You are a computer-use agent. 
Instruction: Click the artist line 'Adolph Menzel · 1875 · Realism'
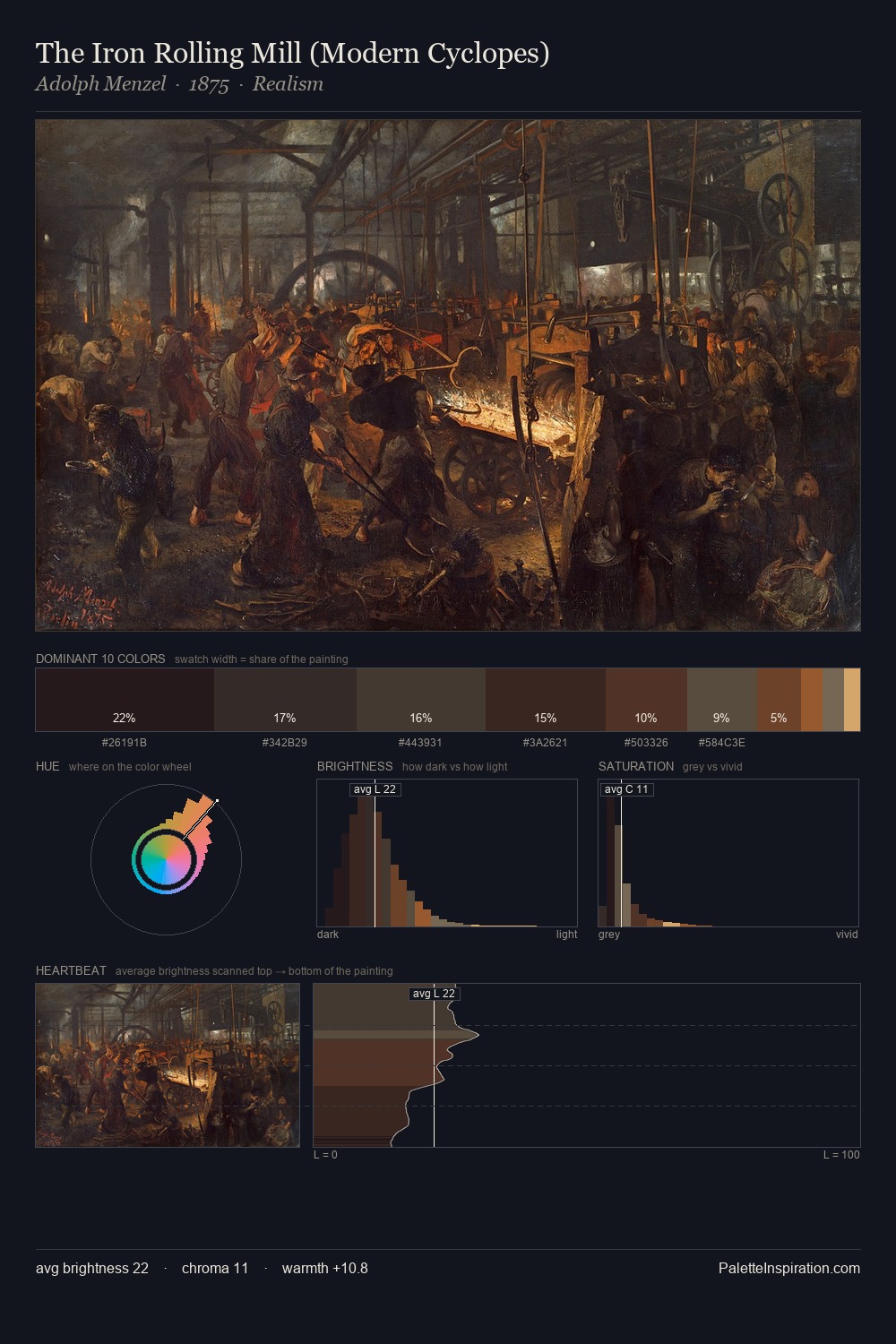(179, 84)
